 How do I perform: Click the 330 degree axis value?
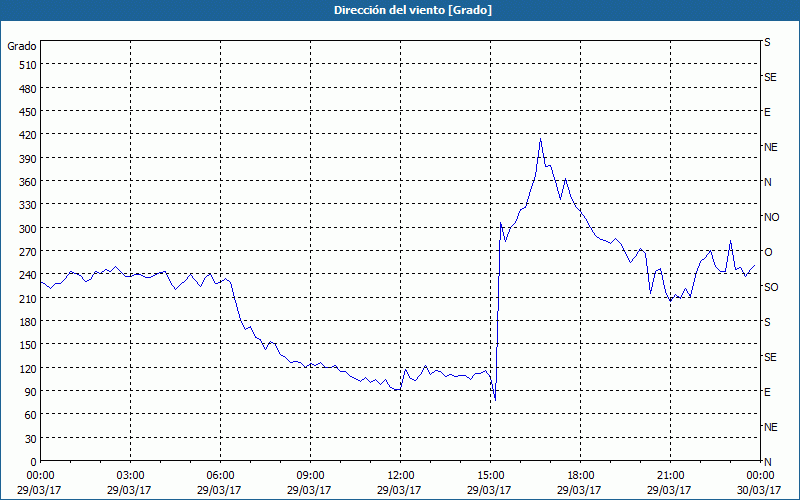[x=28, y=205]
